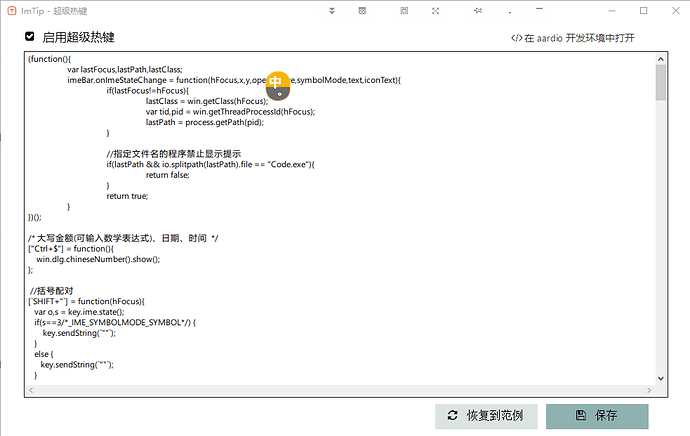
Task: Click the line 'win.dlg.chineseNumber().show();'
Action: coord(98,260)
